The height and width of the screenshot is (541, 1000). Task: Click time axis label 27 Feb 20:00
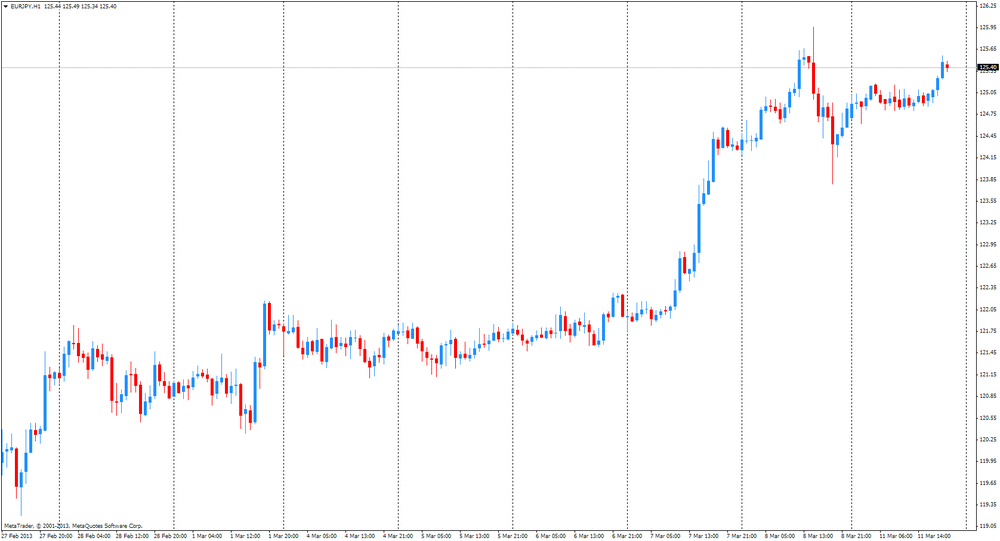click(x=56, y=536)
